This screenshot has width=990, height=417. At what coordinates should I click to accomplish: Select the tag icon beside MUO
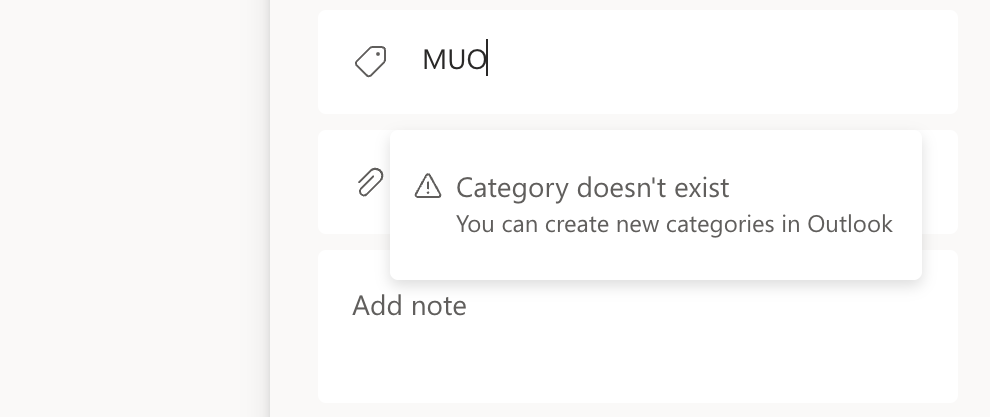[371, 62]
